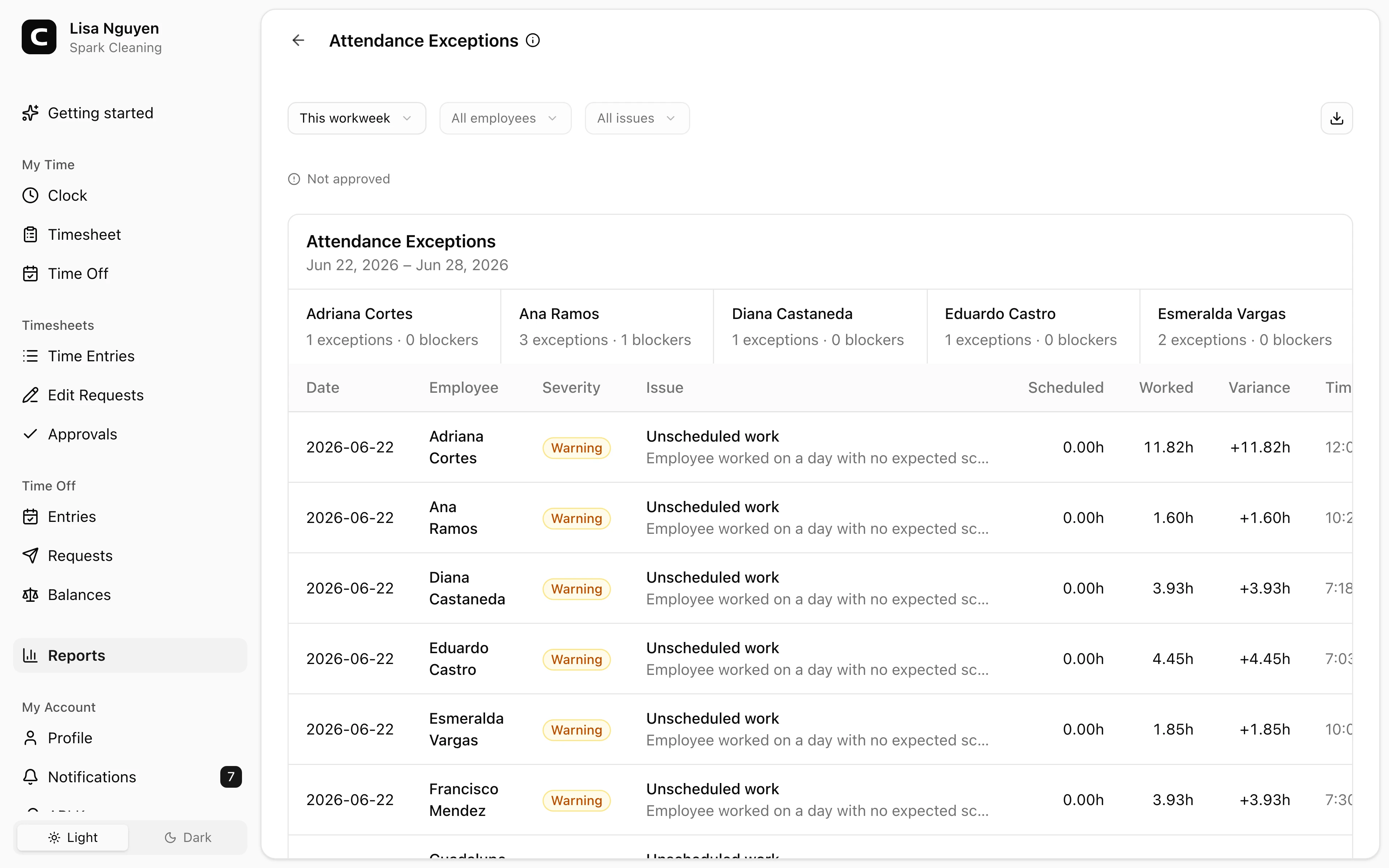Viewport: 1389px width, 868px height.
Task: Switch to Dark theme
Action: pyautogui.click(x=188, y=838)
